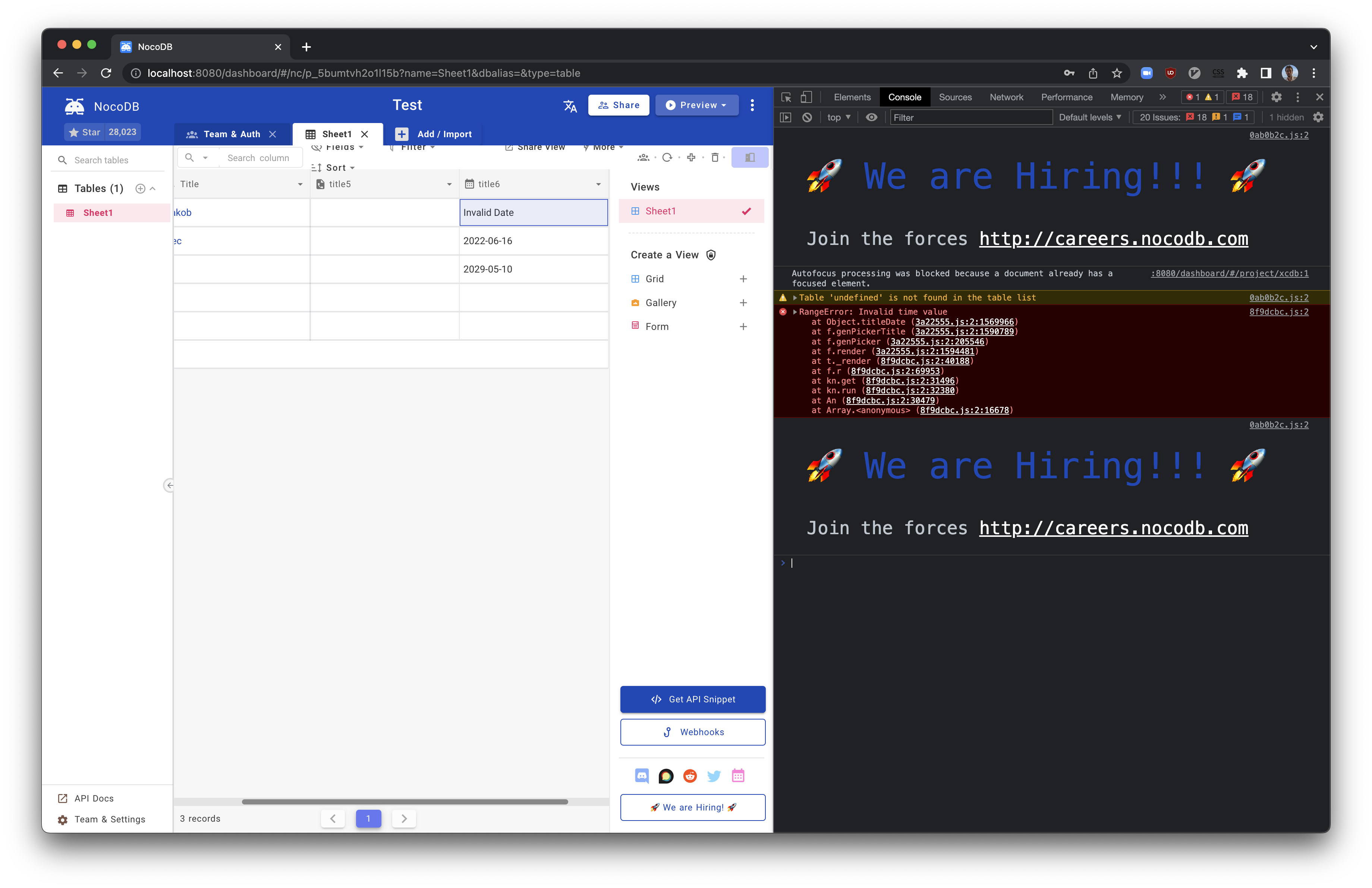Click the NocoDB robot logo
The width and height of the screenshot is (1372, 888).
click(74, 106)
